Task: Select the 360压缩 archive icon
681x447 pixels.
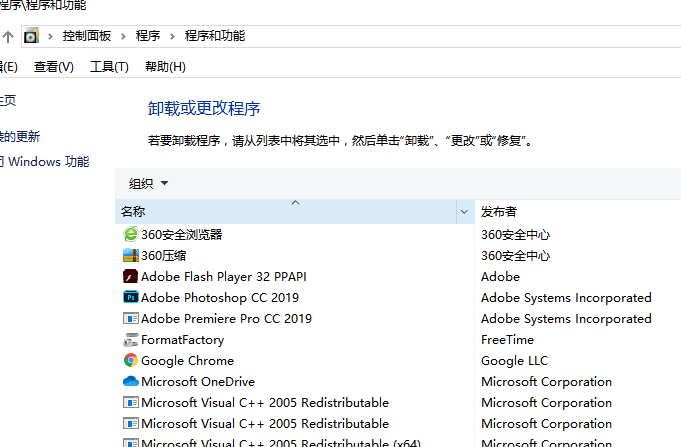Action: click(x=130, y=255)
